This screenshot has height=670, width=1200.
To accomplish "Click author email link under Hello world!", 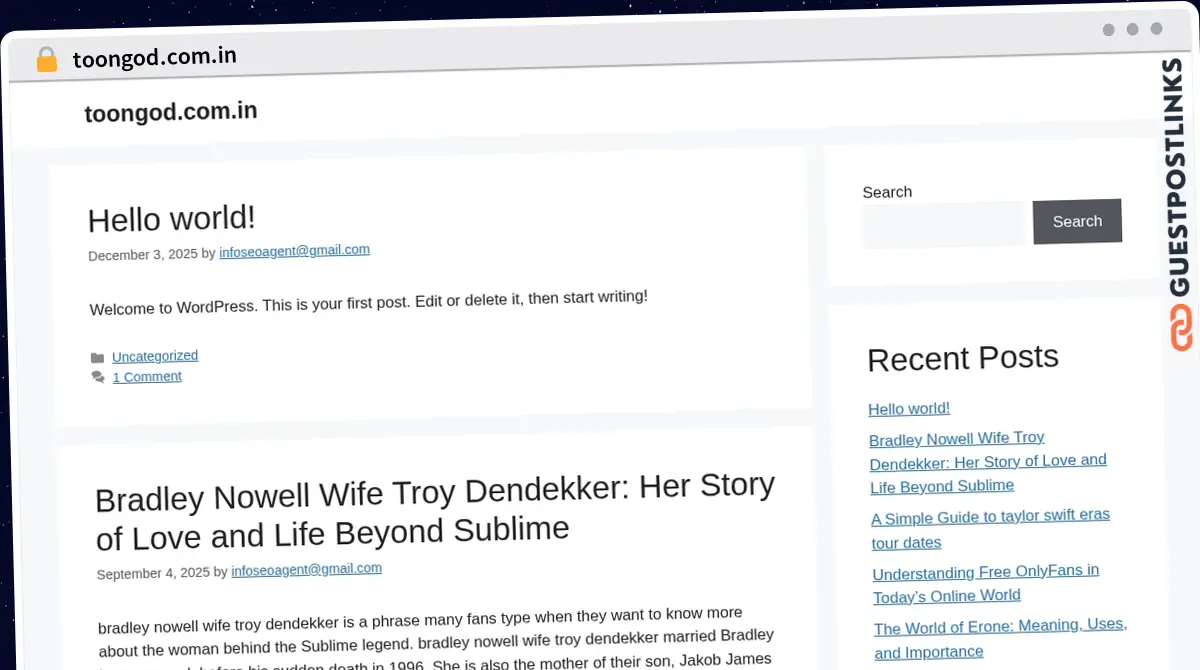I will click(295, 251).
